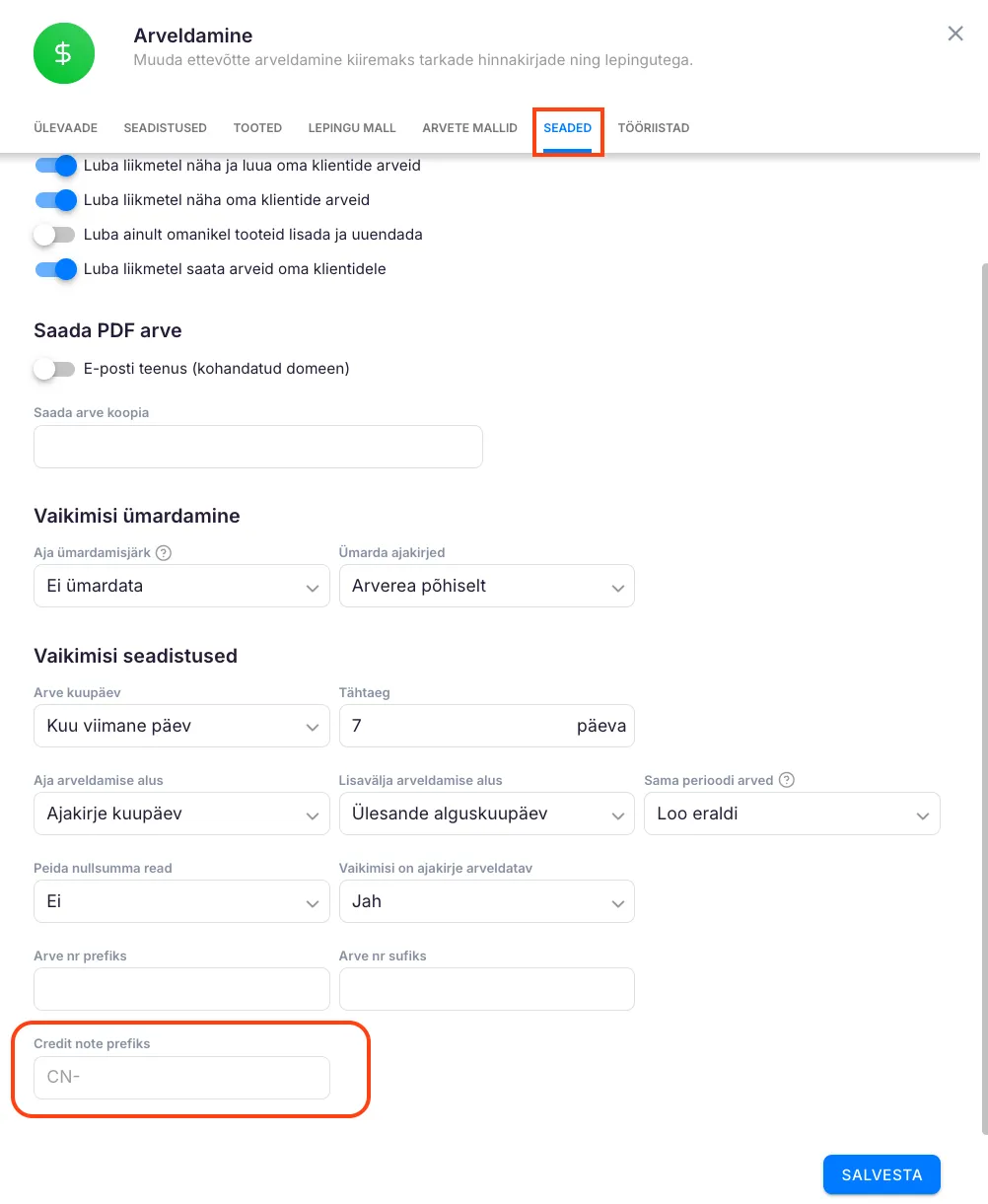Close the Arveldamine settings panel
The image size is (988, 1204).
tap(954, 35)
